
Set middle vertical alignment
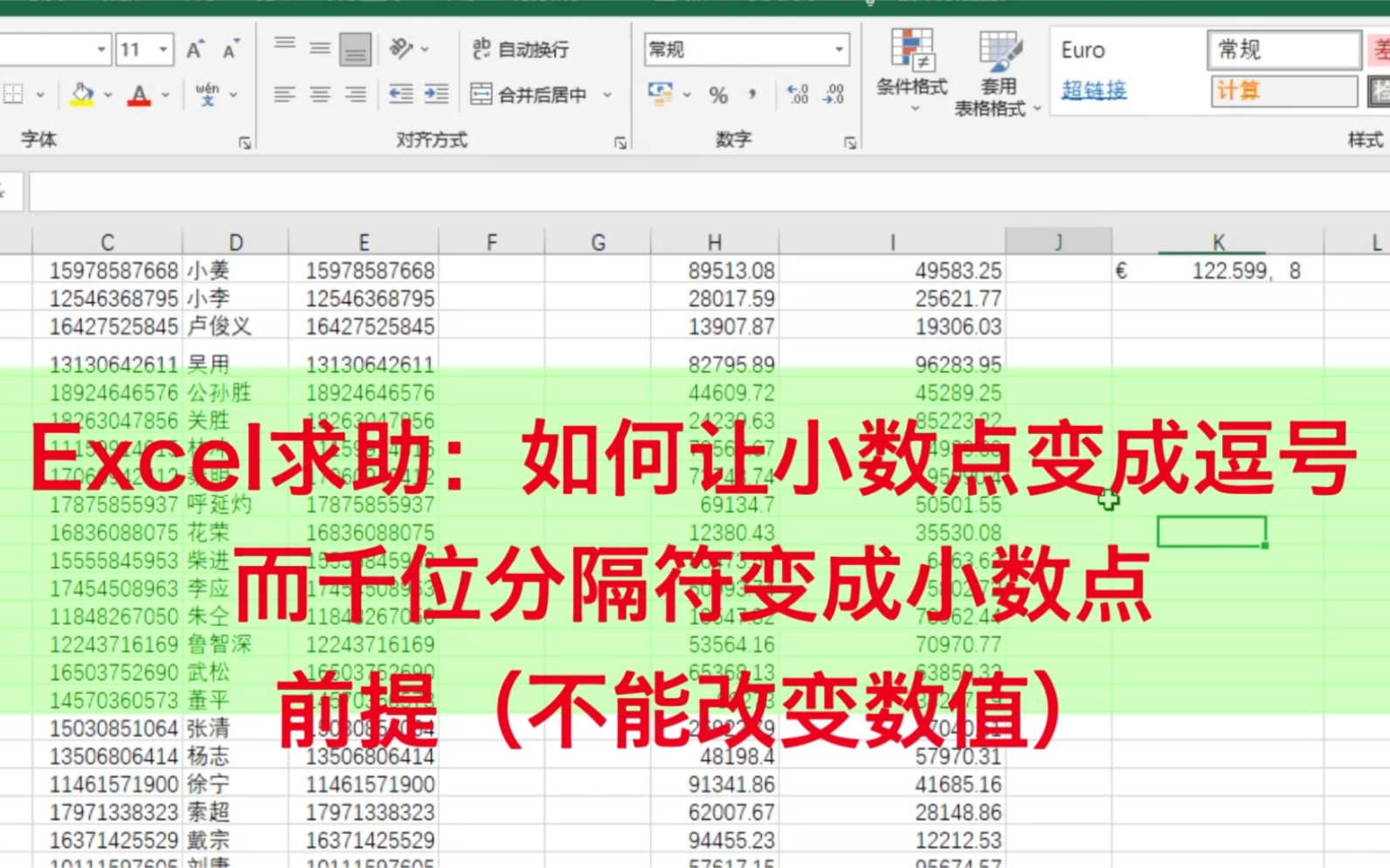(x=320, y=49)
